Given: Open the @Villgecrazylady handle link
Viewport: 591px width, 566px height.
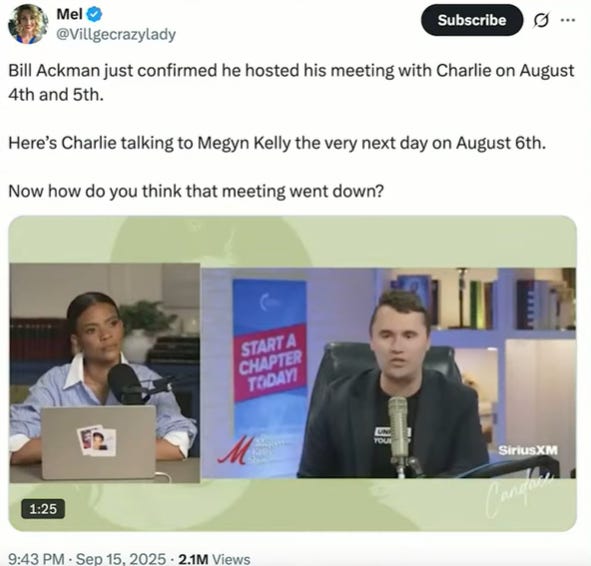Looking at the screenshot, I should tap(116, 35).
